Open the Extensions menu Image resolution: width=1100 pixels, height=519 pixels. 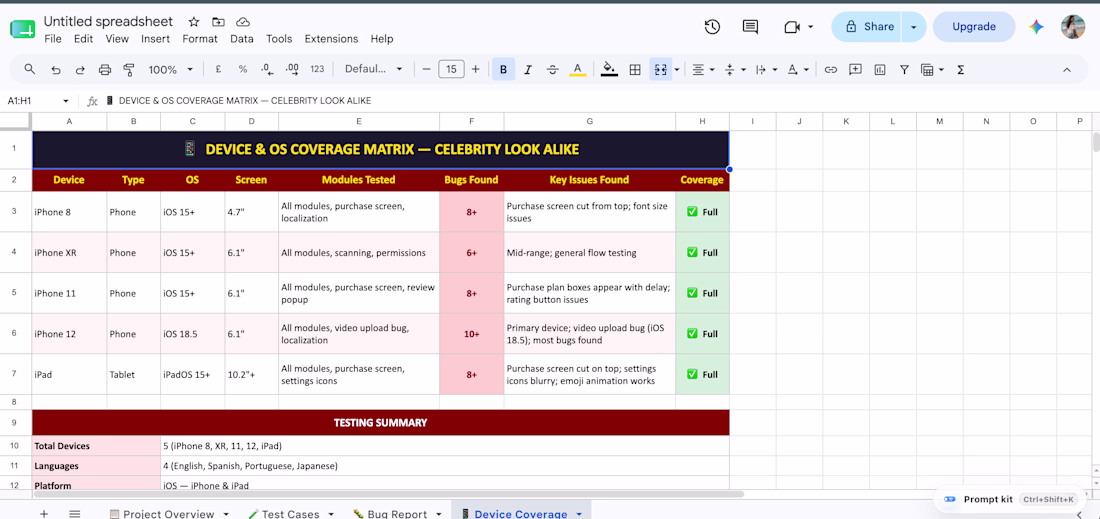pyautogui.click(x=331, y=39)
